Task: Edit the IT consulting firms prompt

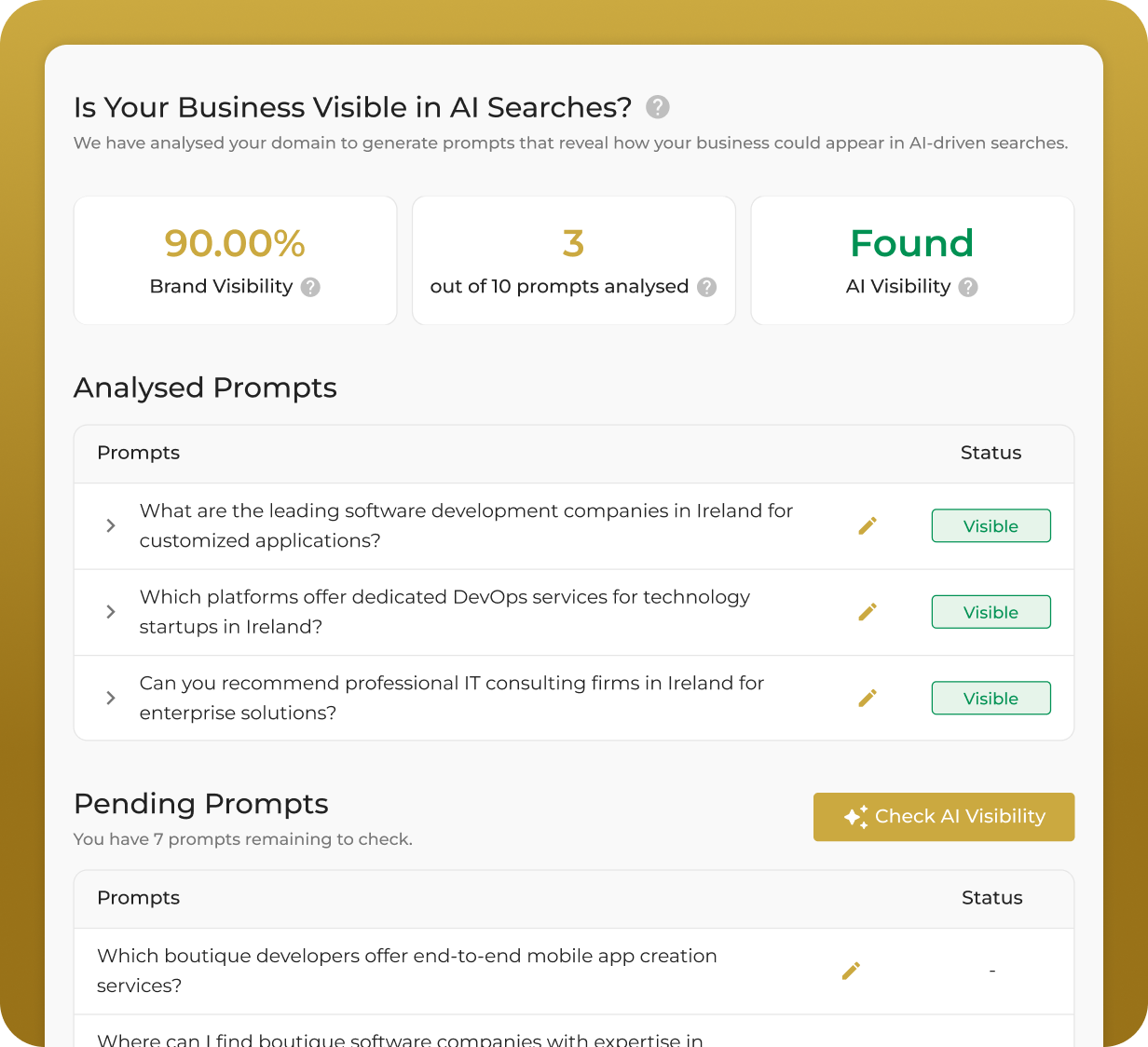Action: 867,698
